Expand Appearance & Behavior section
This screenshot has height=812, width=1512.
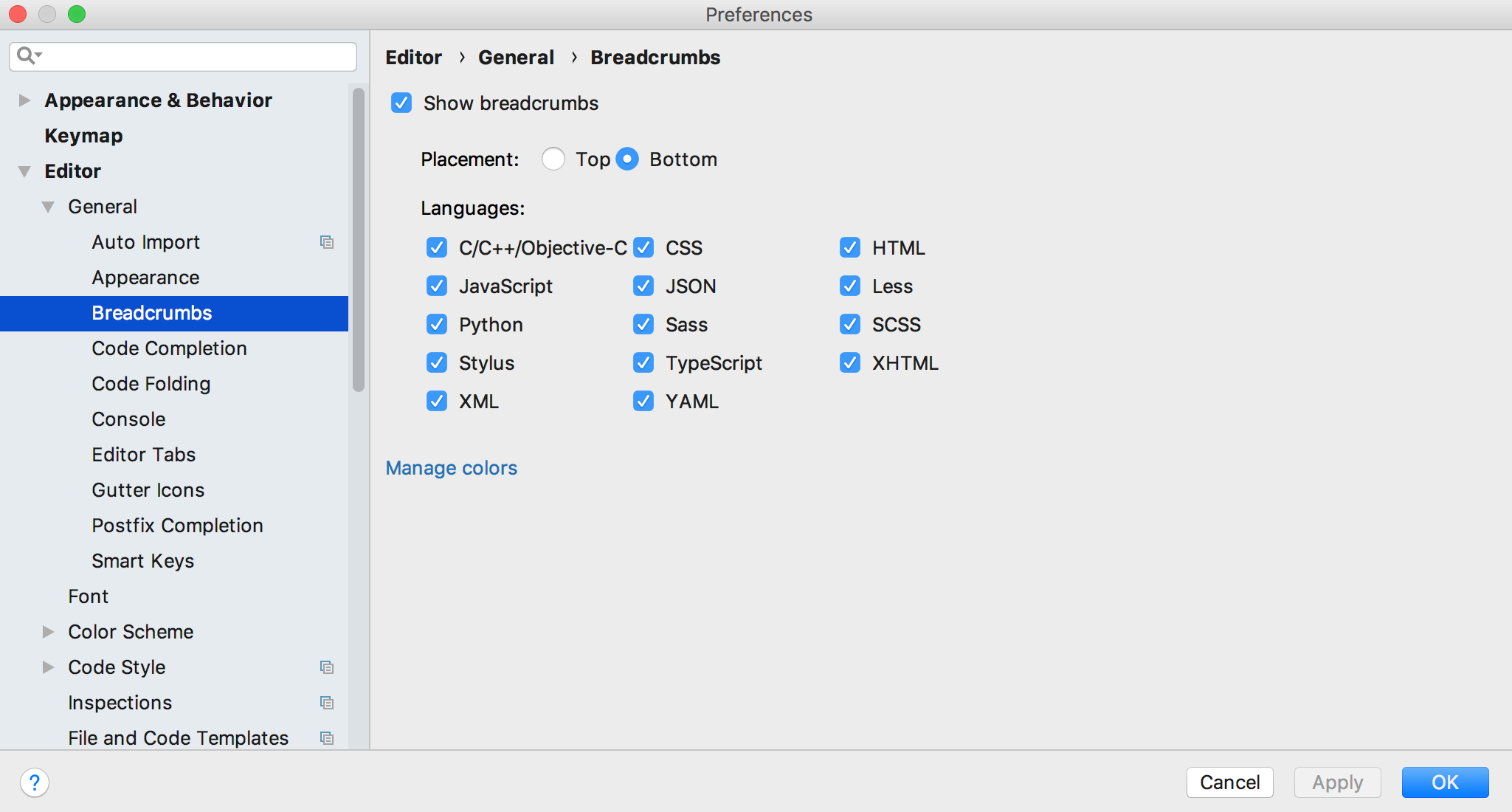coord(24,100)
